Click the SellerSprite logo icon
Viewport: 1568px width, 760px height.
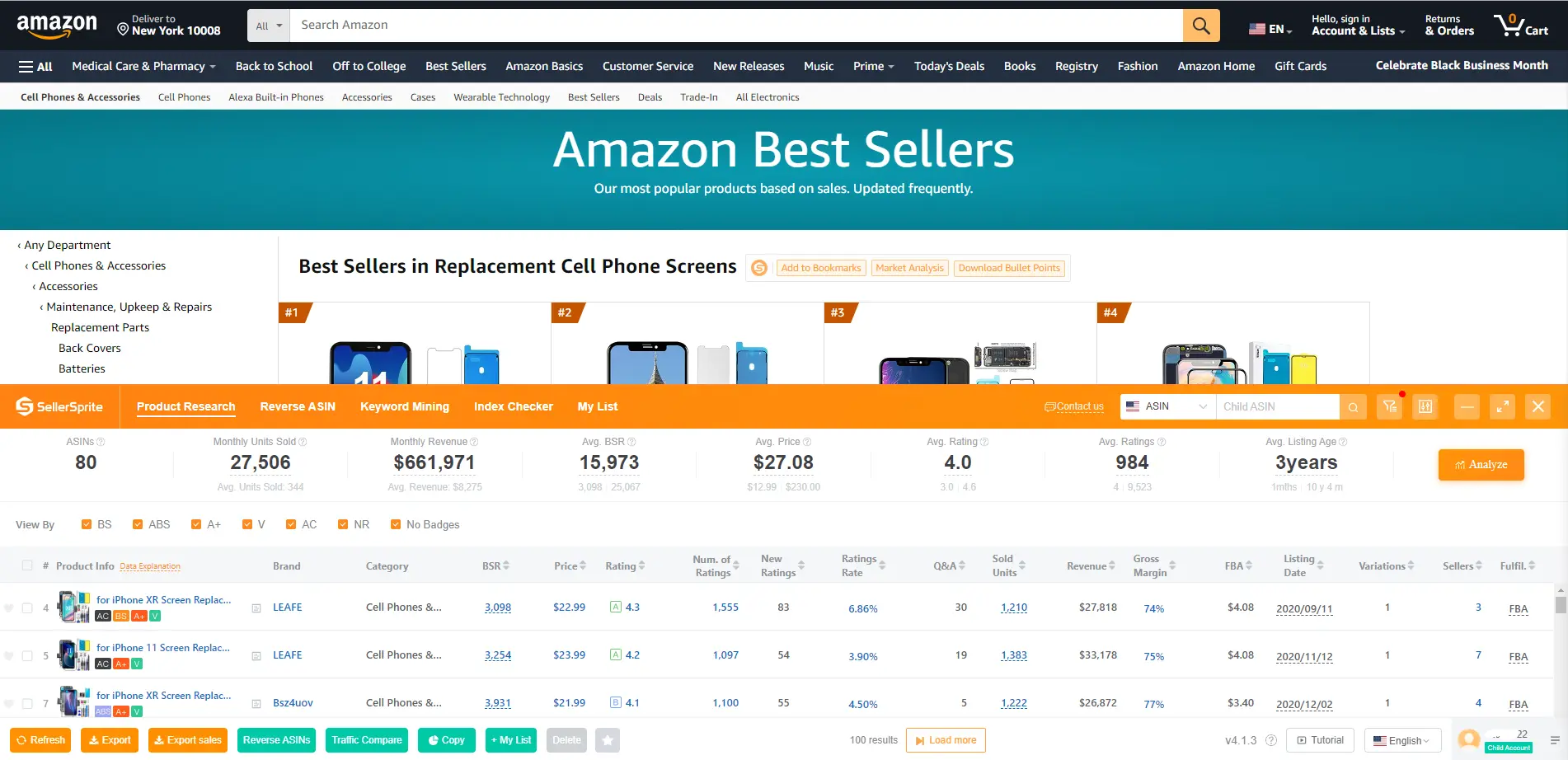(23, 406)
